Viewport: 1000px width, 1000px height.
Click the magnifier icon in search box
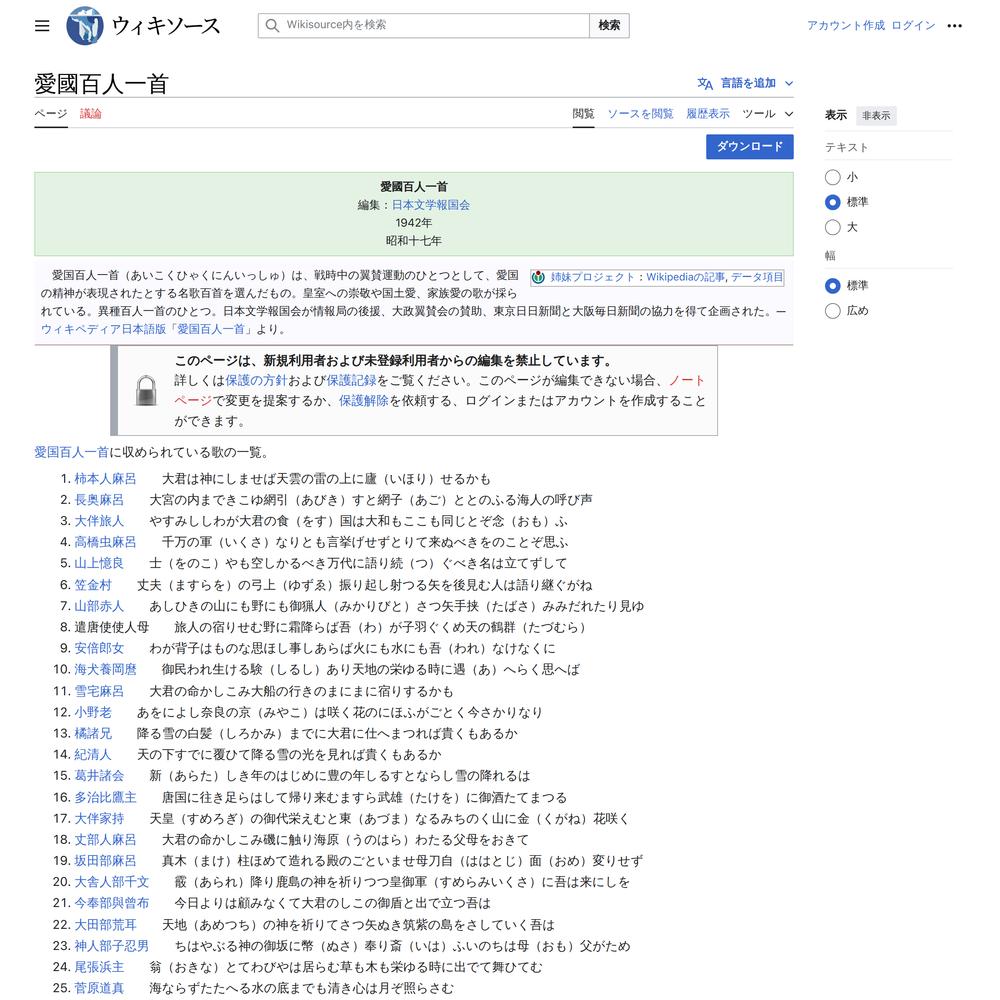[272, 26]
